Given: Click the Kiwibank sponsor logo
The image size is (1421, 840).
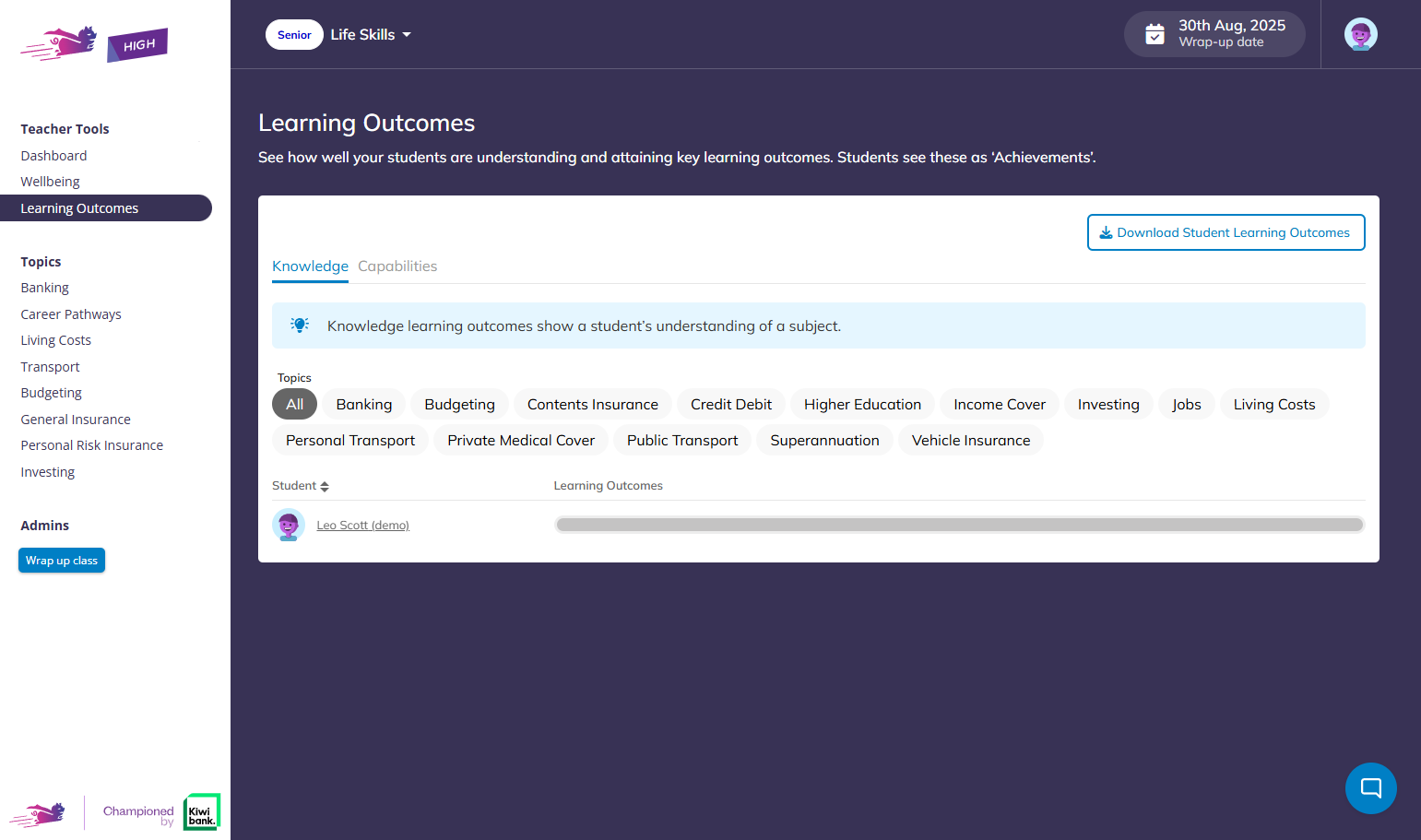Looking at the screenshot, I should pyautogui.click(x=202, y=811).
